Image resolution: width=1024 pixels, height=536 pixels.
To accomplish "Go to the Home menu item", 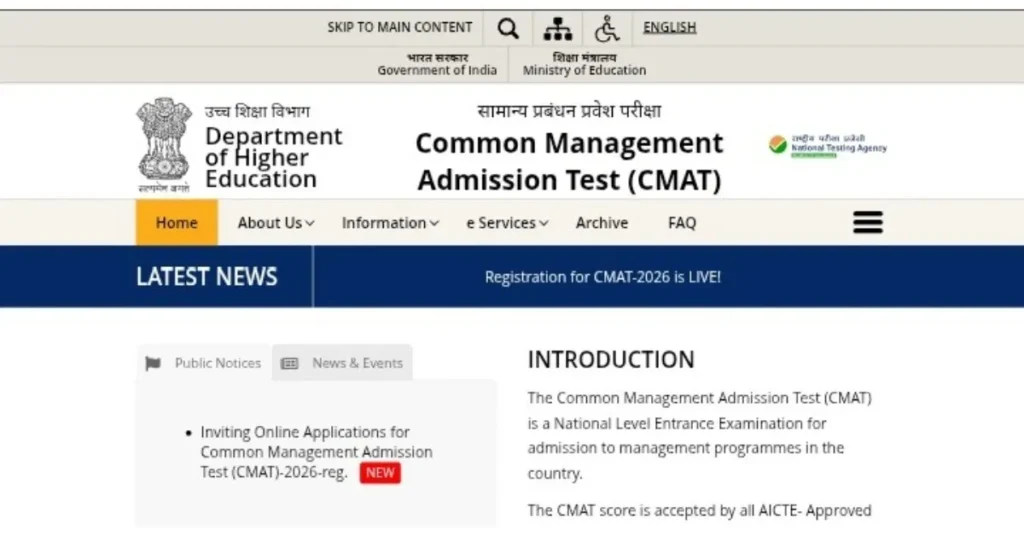I will tap(176, 223).
